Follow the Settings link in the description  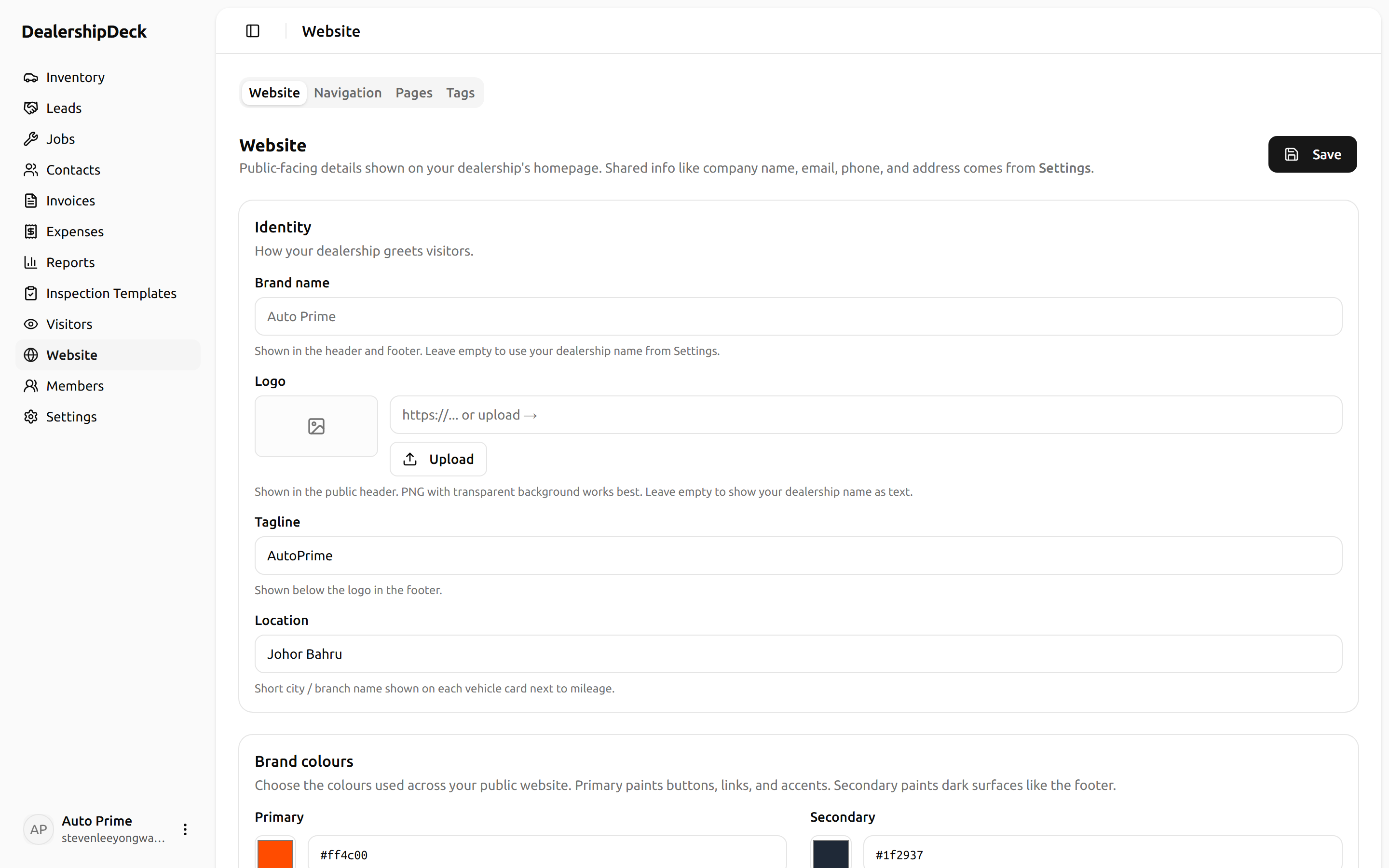(x=1064, y=168)
